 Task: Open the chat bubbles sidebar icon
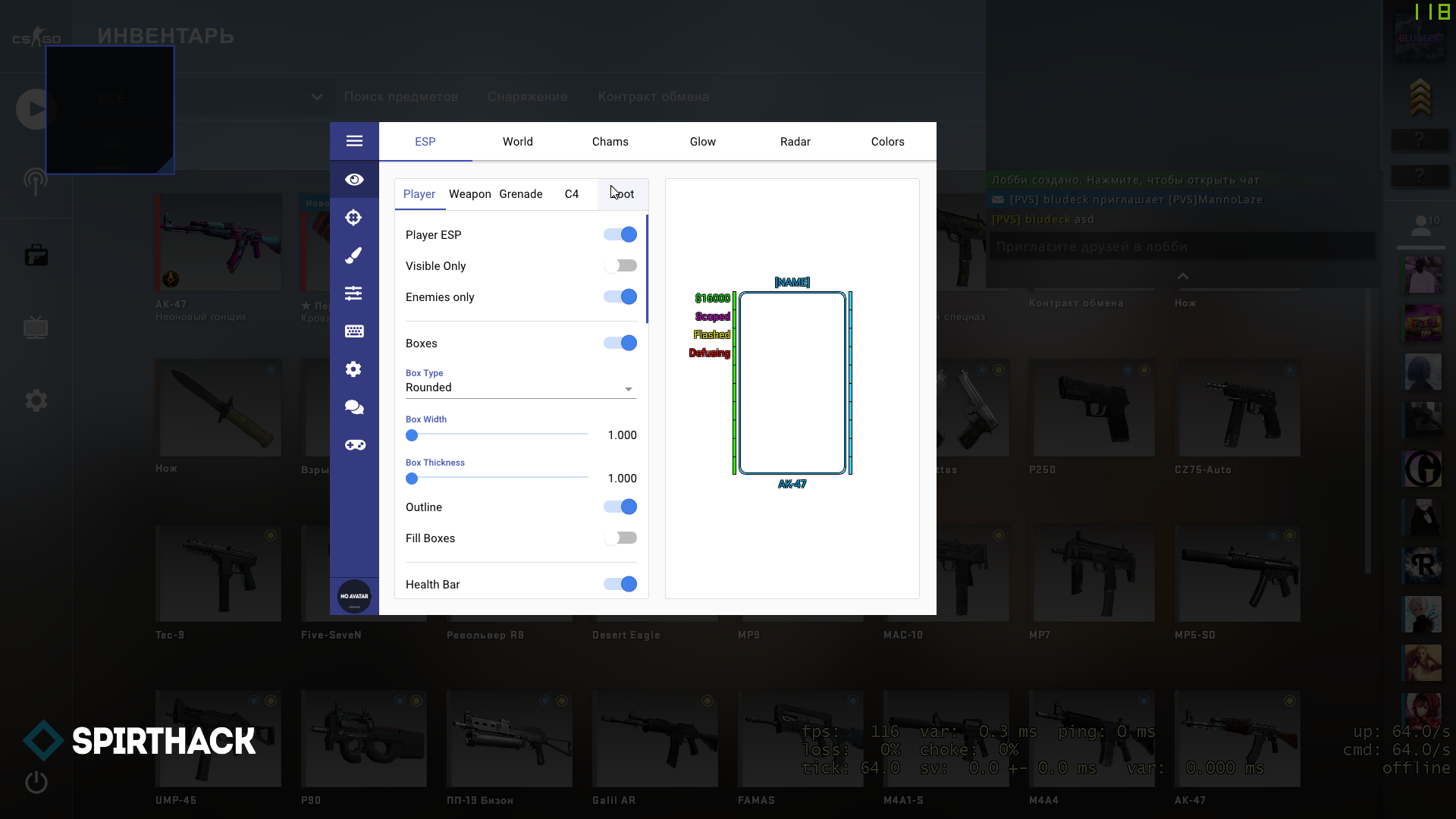click(x=354, y=407)
